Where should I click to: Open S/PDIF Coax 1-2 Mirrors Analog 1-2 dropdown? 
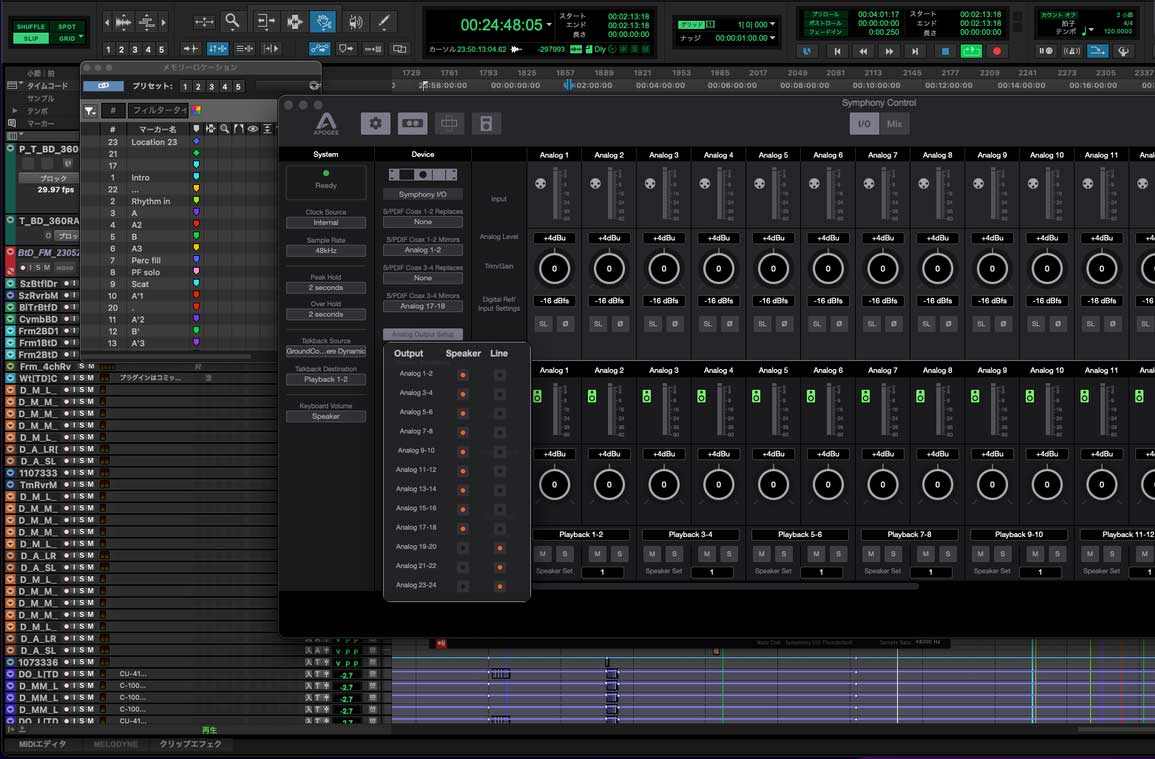point(423,250)
